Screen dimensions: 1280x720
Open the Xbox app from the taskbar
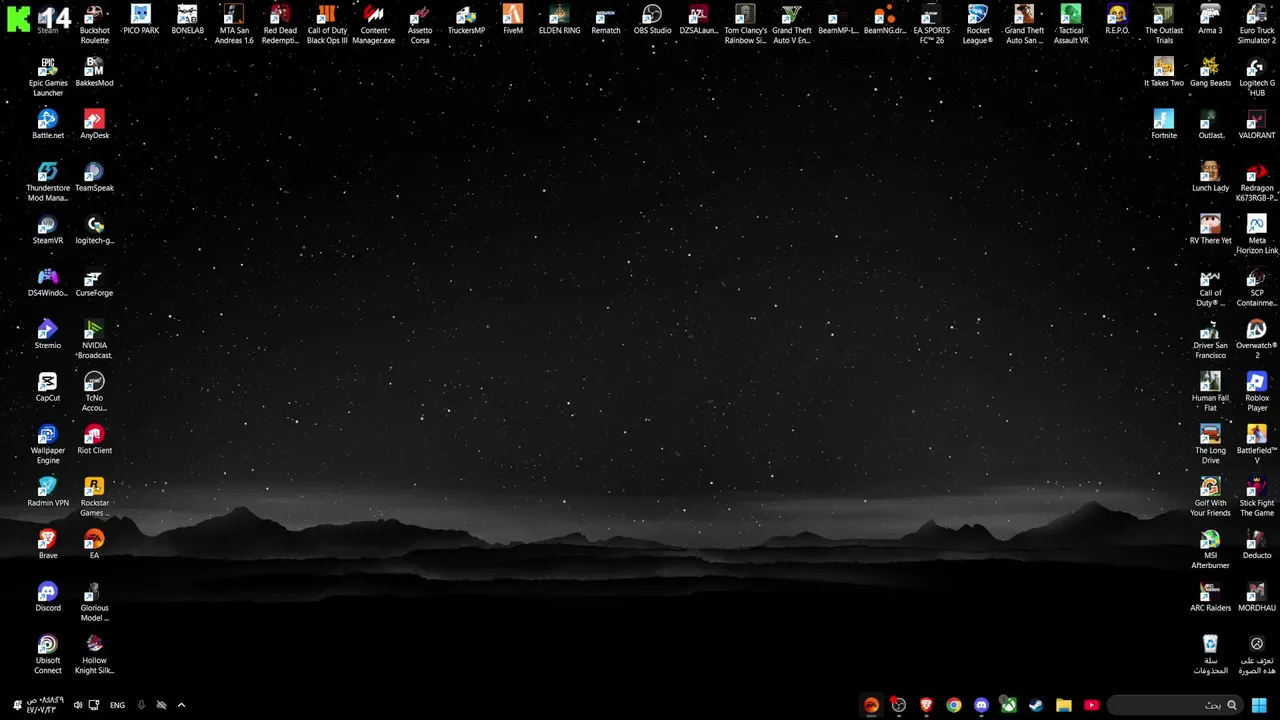(1009, 705)
